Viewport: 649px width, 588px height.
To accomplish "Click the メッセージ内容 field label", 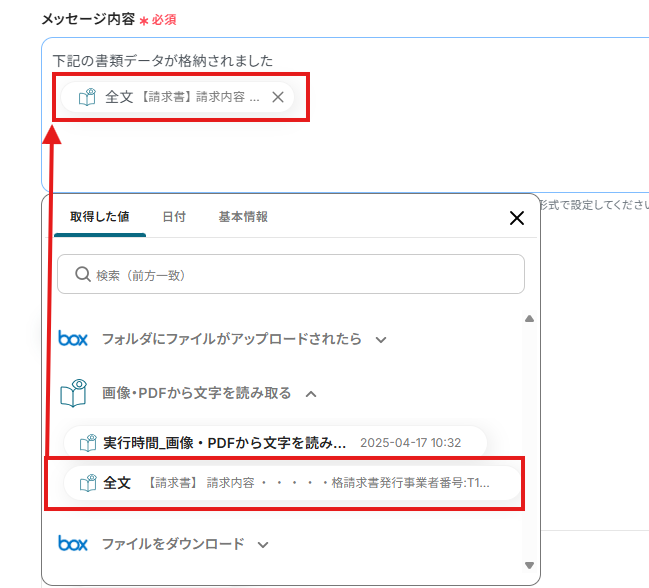I will point(88,19).
